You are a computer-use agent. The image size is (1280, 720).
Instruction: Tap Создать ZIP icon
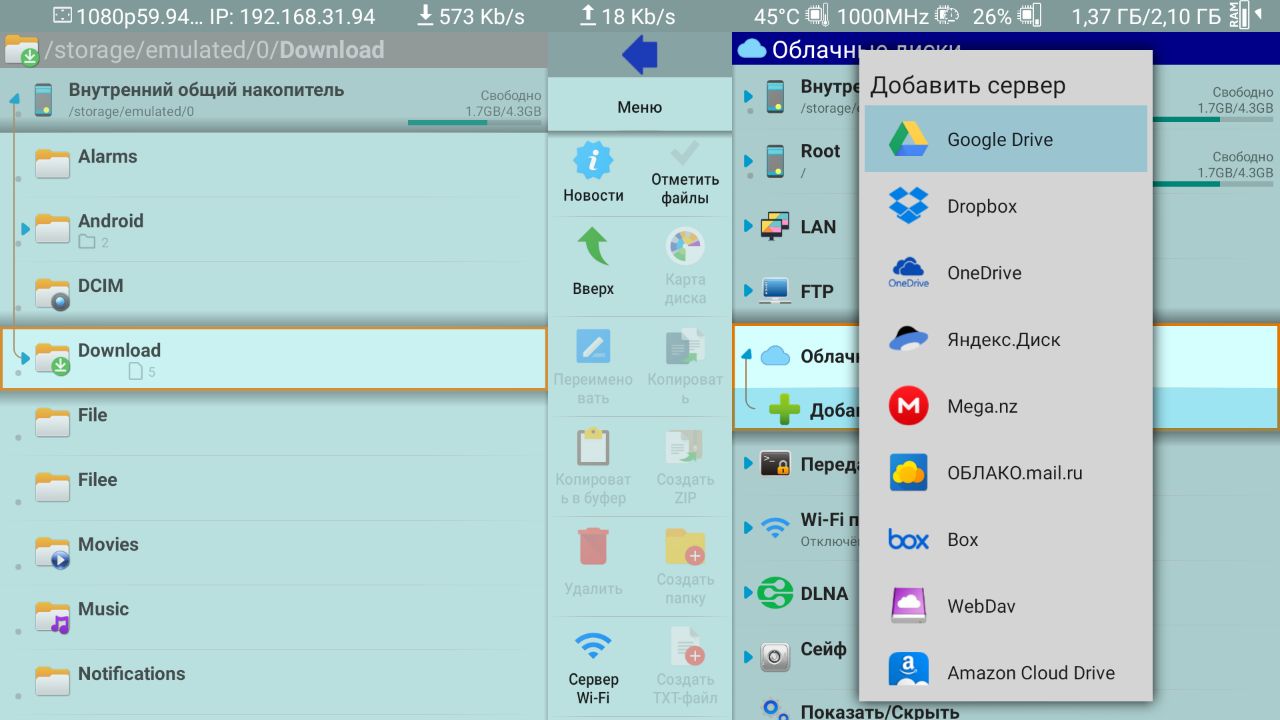click(685, 446)
